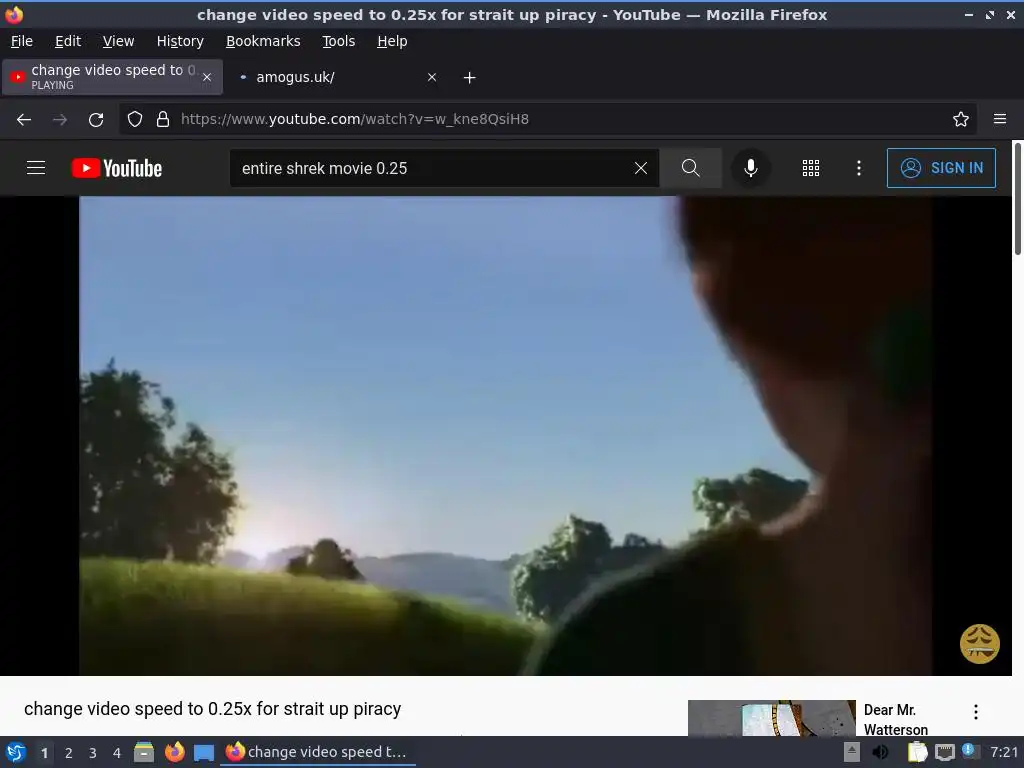Bookmark this page with the star icon
This screenshot has width=1024, height=768.
coord(961,120)
